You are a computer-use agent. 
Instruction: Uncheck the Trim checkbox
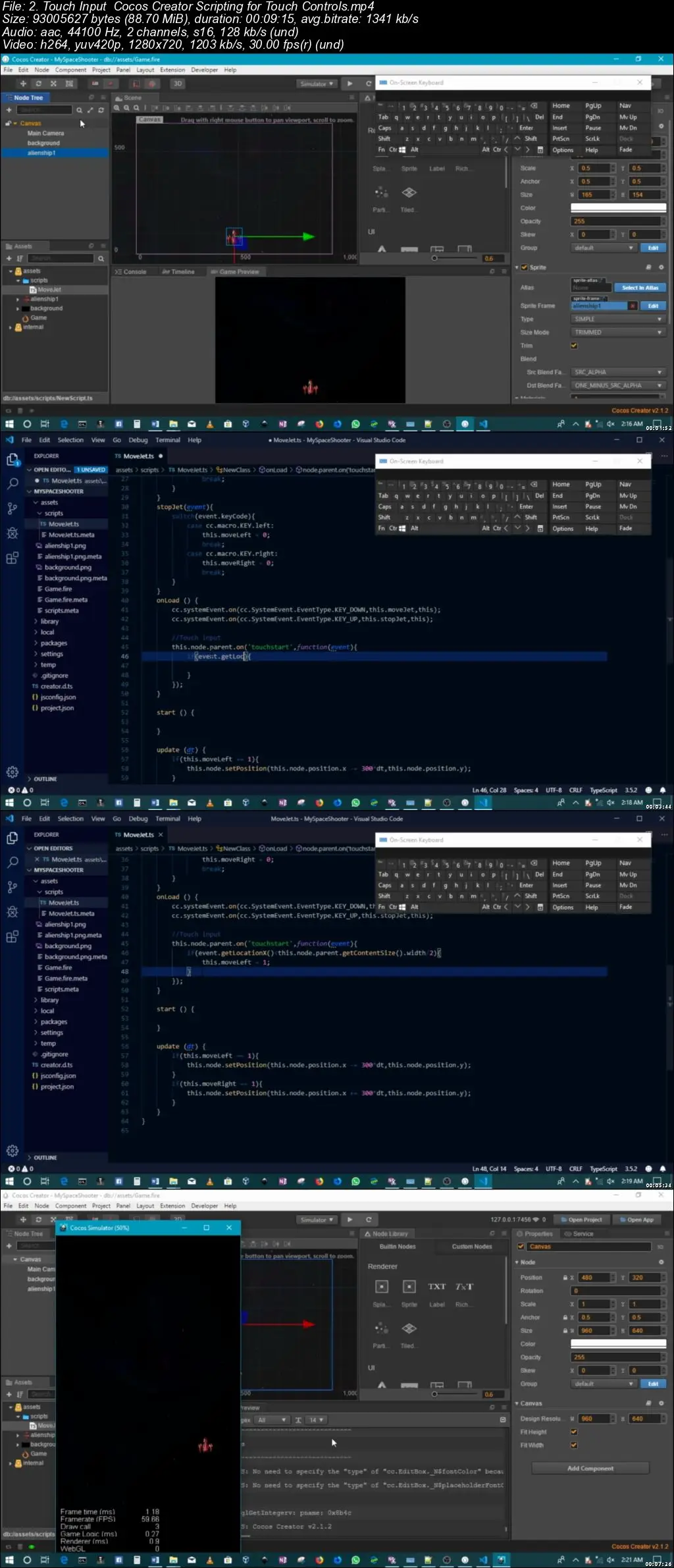click(574, 345)
